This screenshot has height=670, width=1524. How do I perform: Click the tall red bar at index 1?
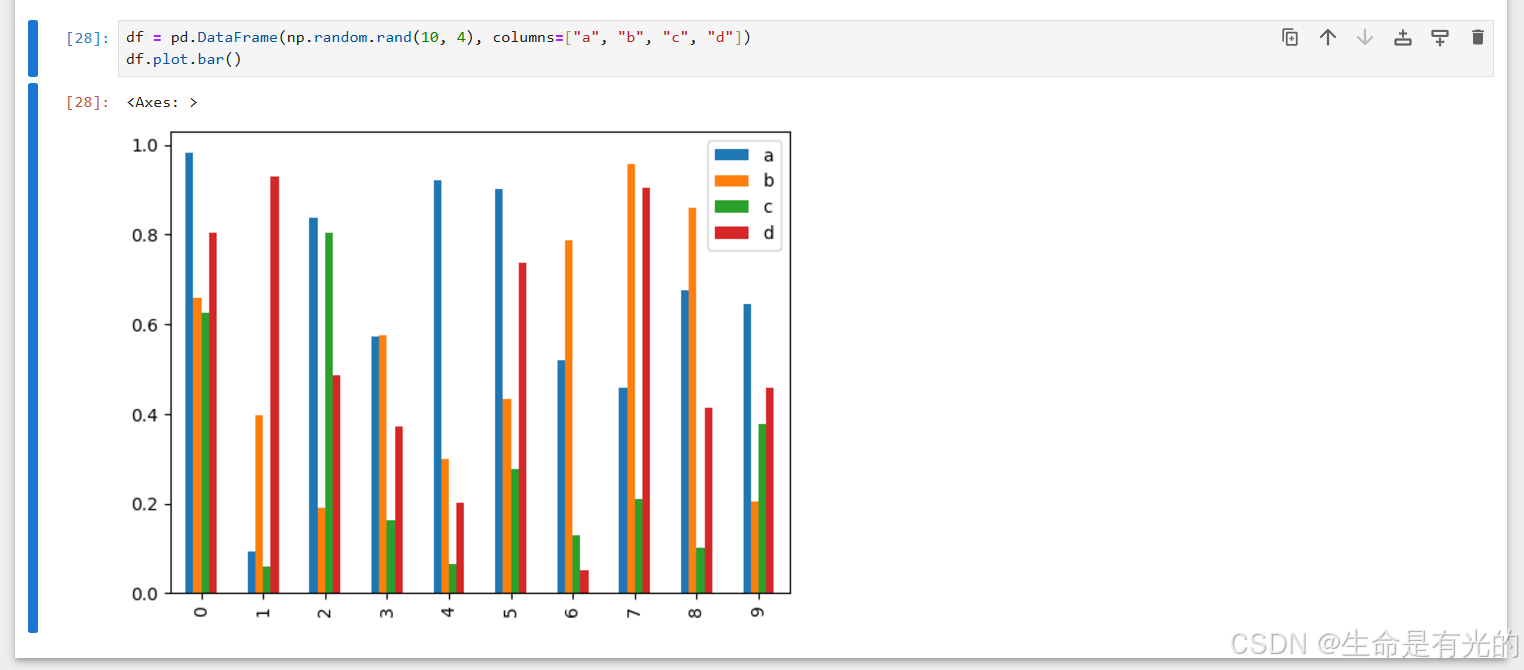pos(274,385)
